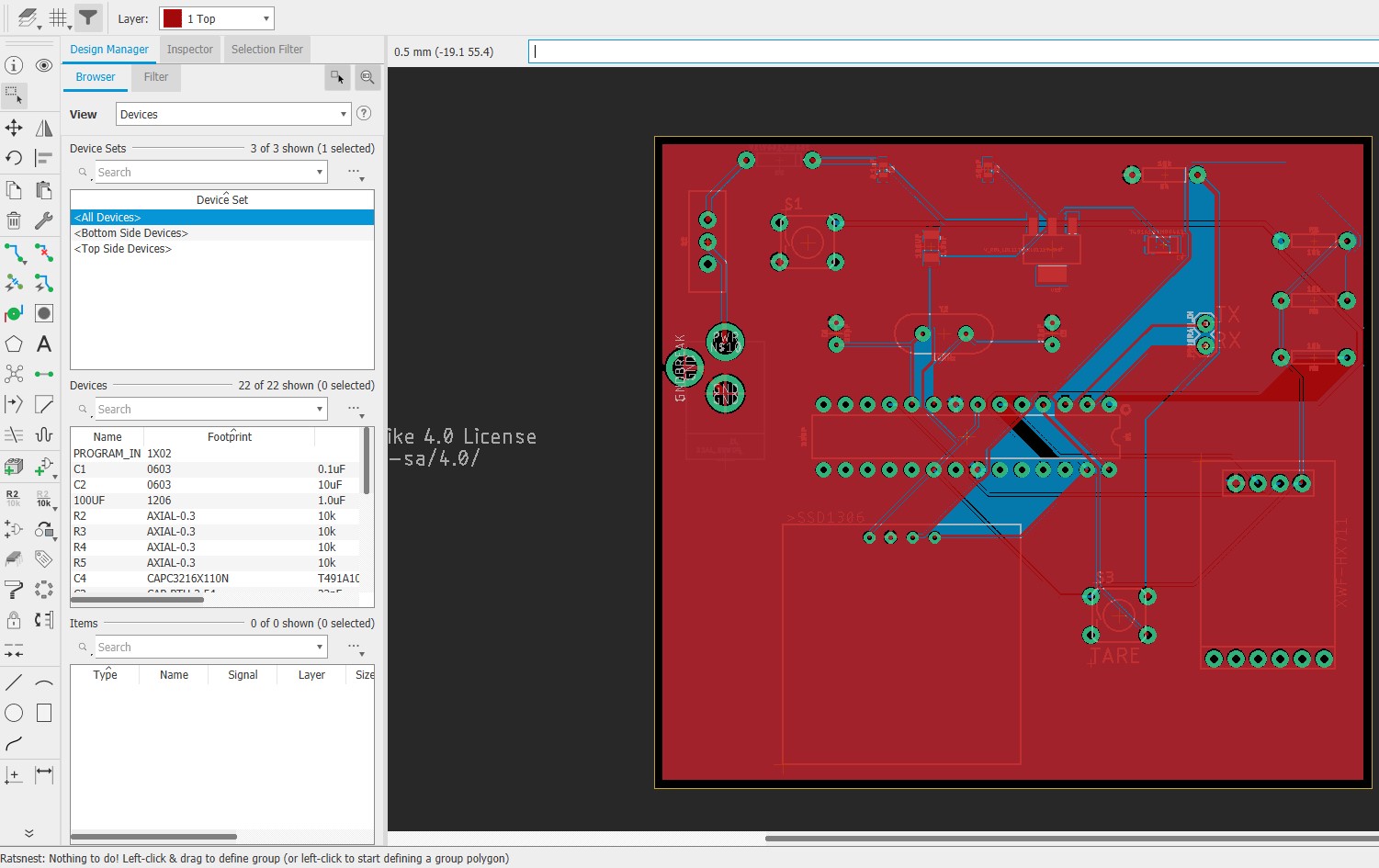Open the Browser sub-tab
This screenshot has width=1379, height=868.
(x=96, y=77)
